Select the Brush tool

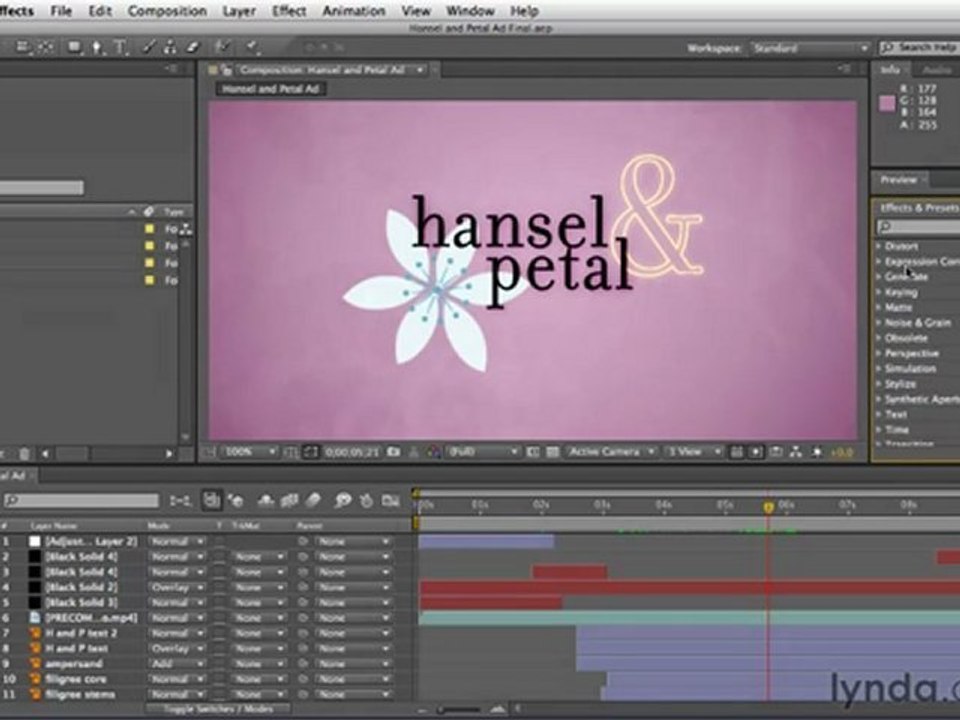(148, 47)
